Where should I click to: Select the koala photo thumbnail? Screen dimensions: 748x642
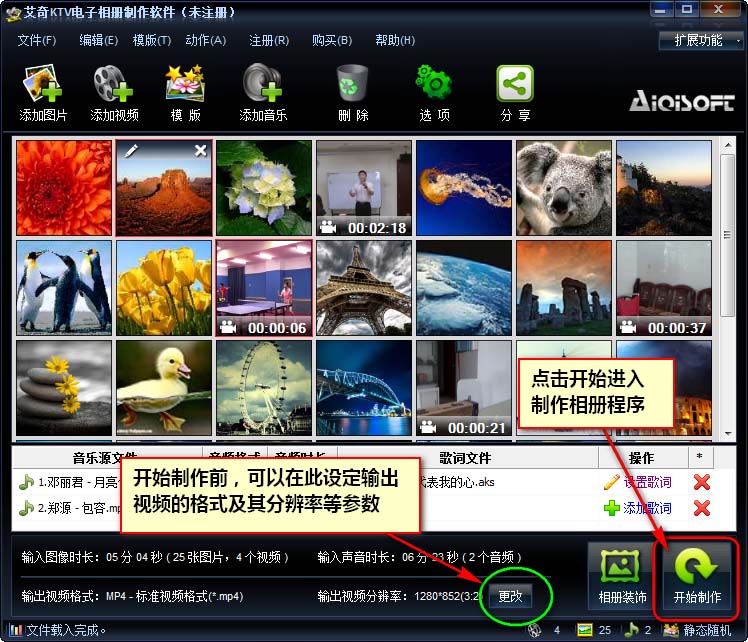pyautogui.click(x=563, y=187)
